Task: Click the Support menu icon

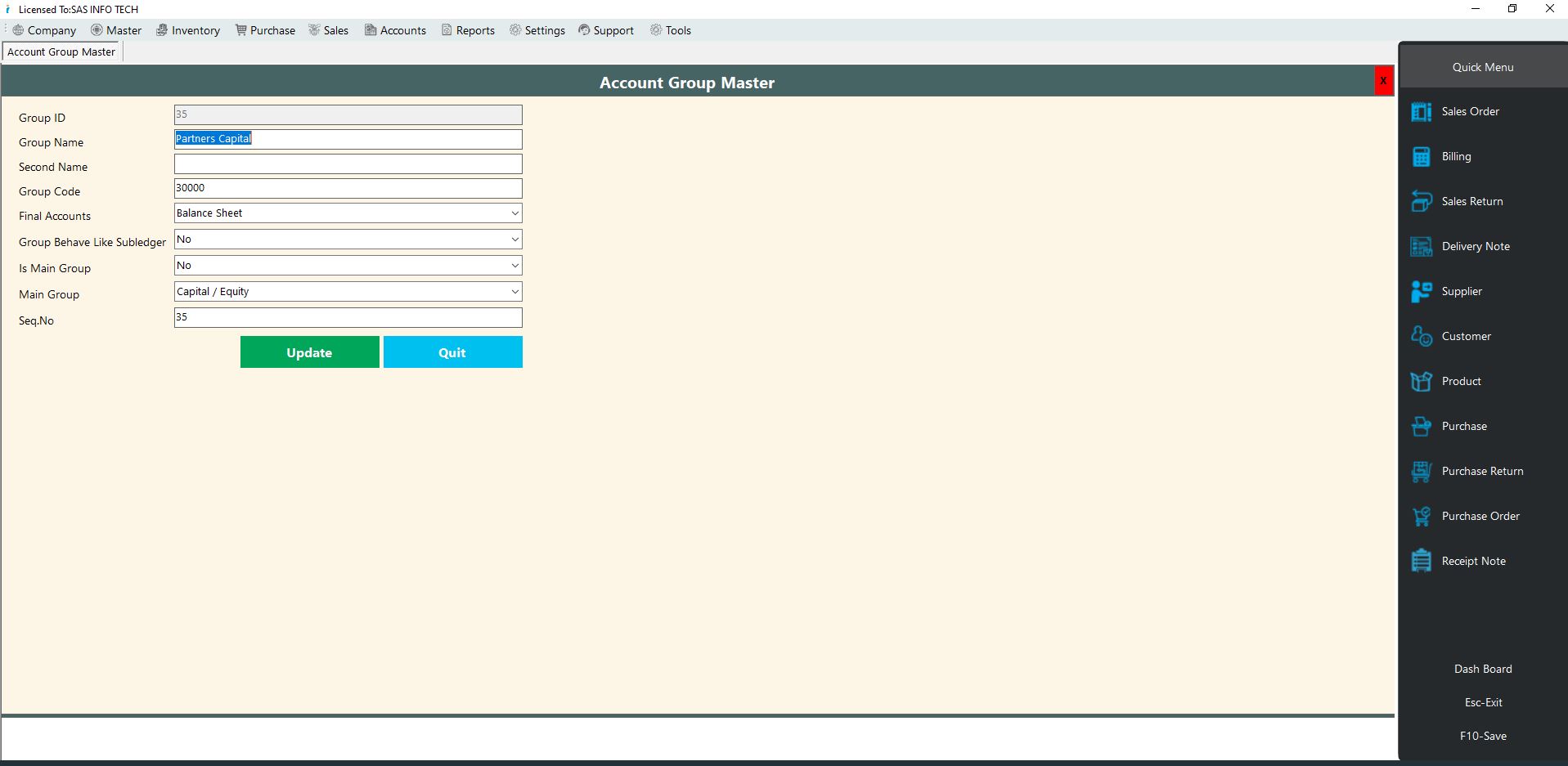Action: click(x=584, y=30)
